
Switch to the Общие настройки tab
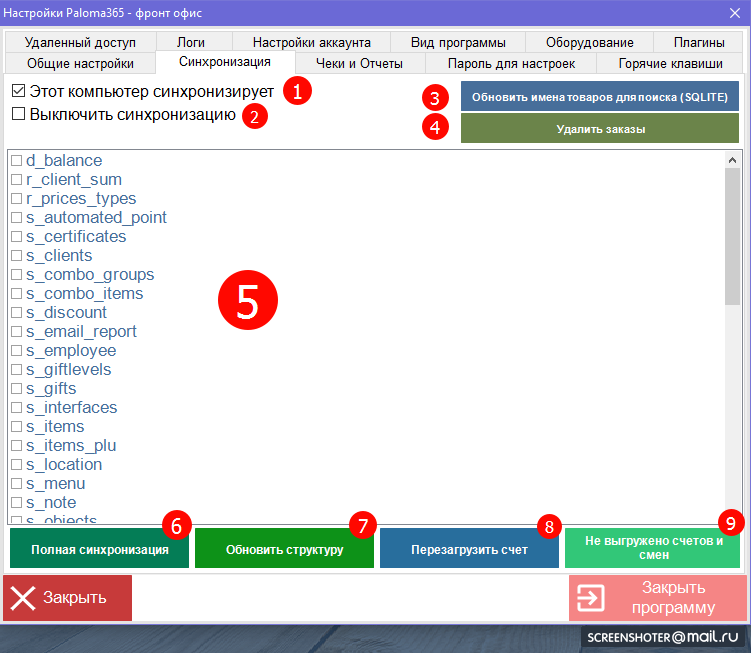point(80,63)
